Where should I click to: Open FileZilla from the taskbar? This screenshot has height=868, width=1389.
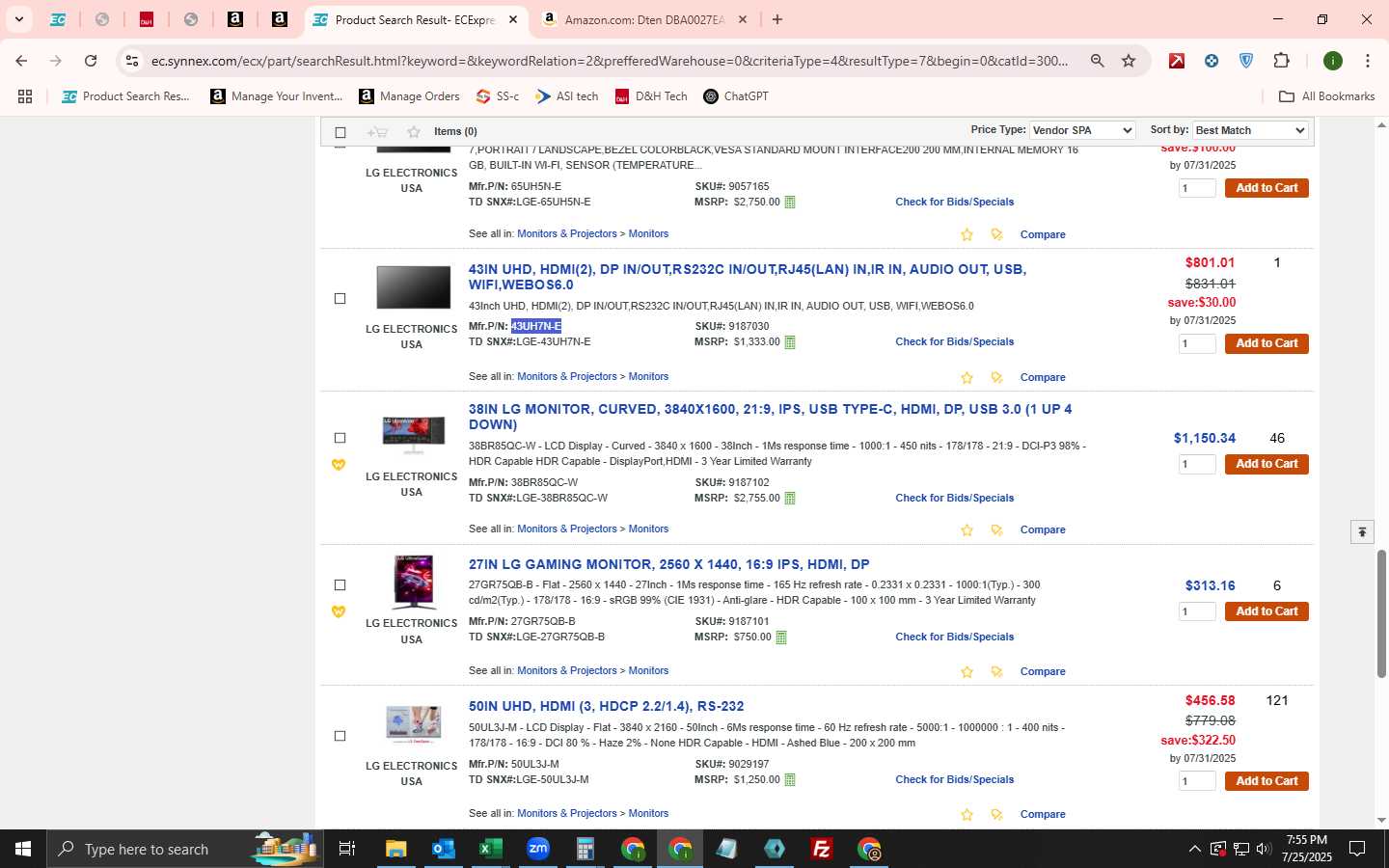coord(822,849)
